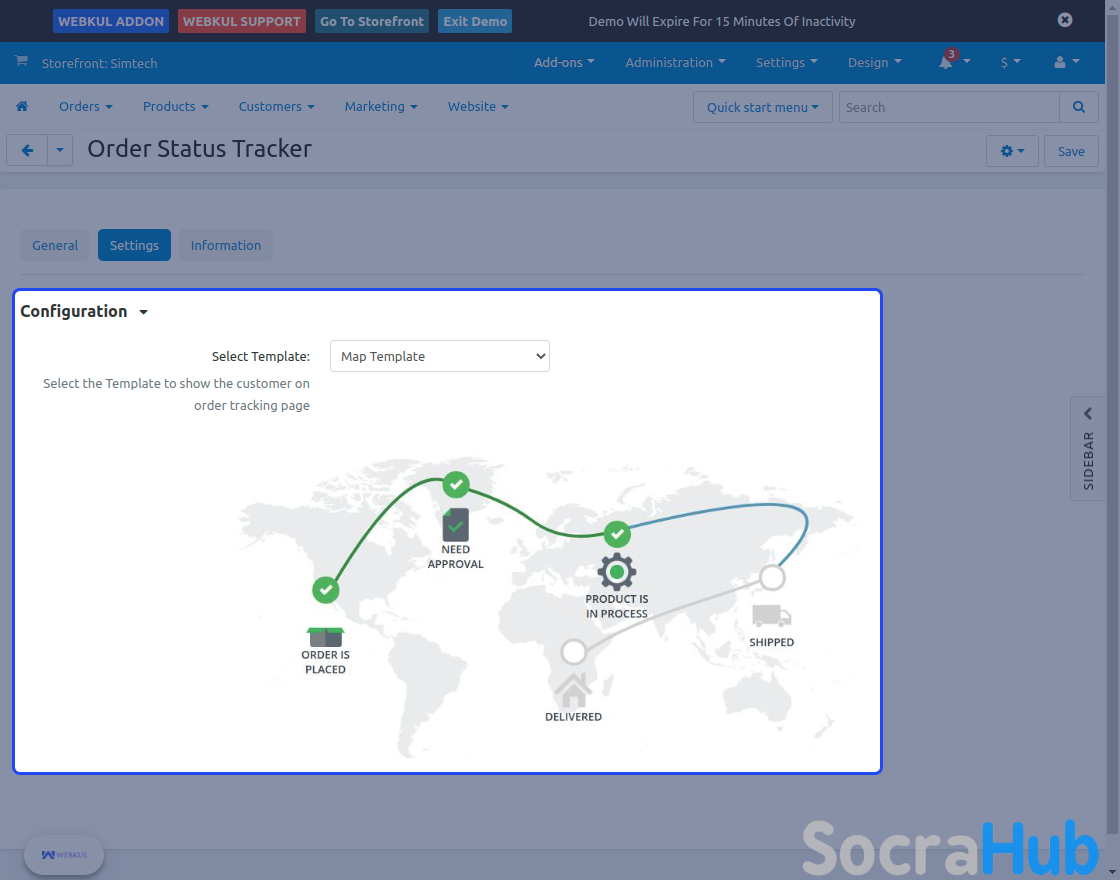The height and width of the screenshot is (880, 1120).
Task: Open the Settings top menu
Action: [786, 62]
